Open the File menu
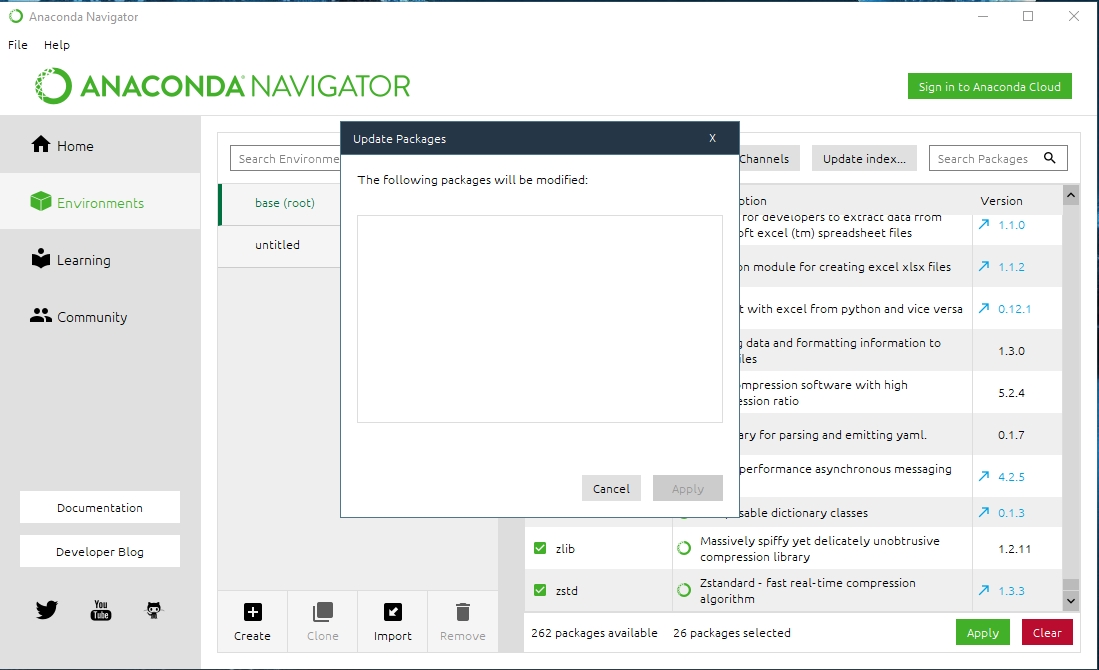The image size is (1099, 670). [x=16, y=44]
